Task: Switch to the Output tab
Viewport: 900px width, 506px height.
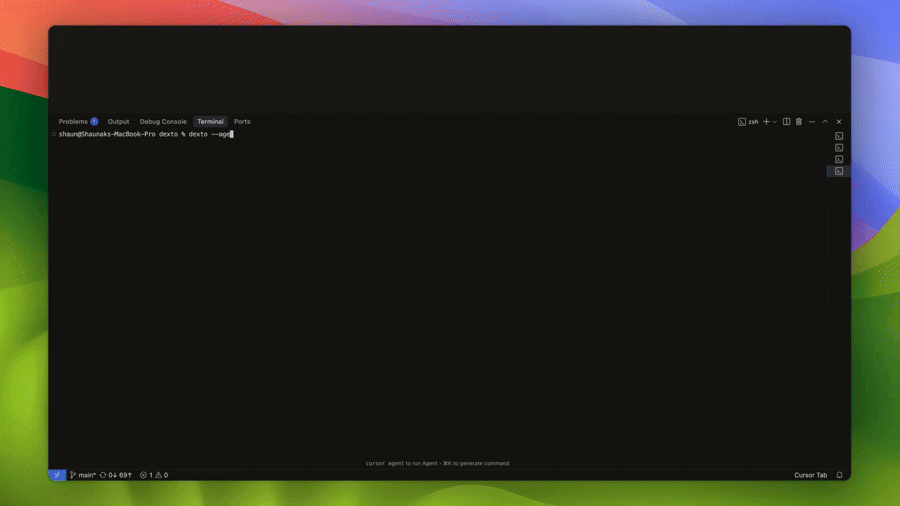Action: [x=119, y=122]
